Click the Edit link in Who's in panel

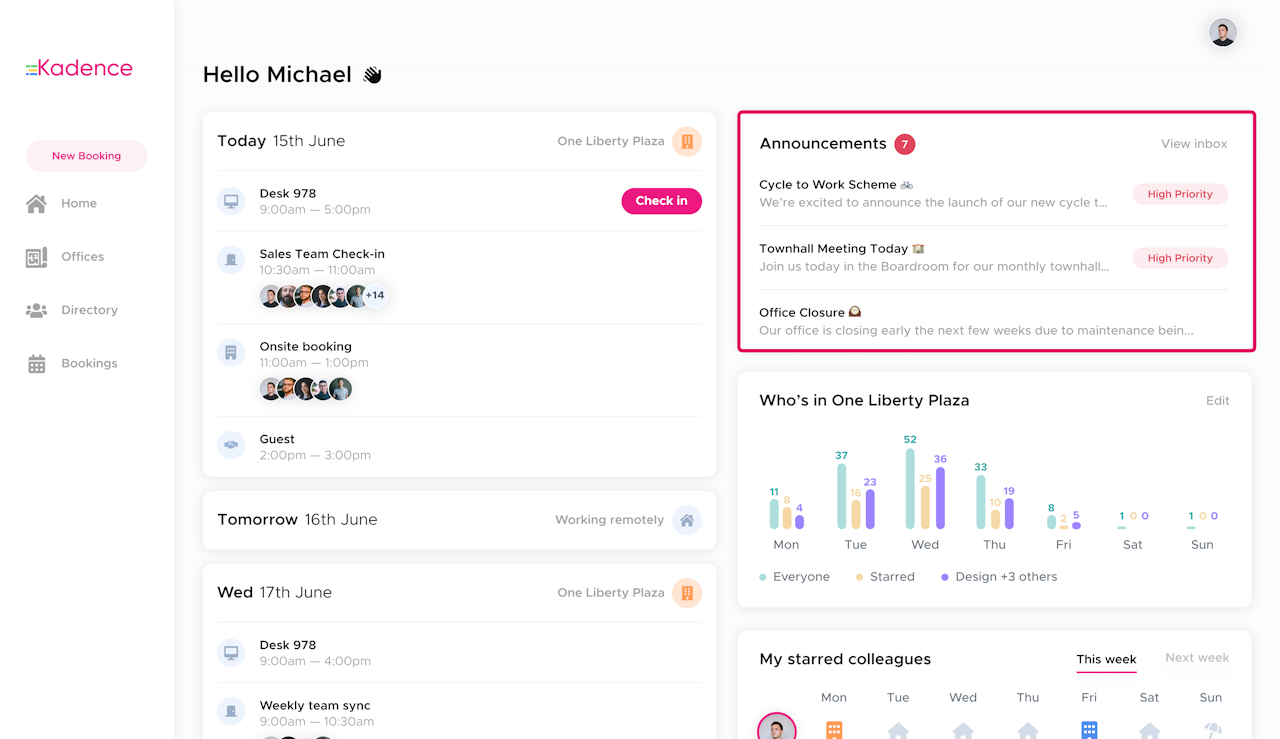click(x=1217, y=401)
